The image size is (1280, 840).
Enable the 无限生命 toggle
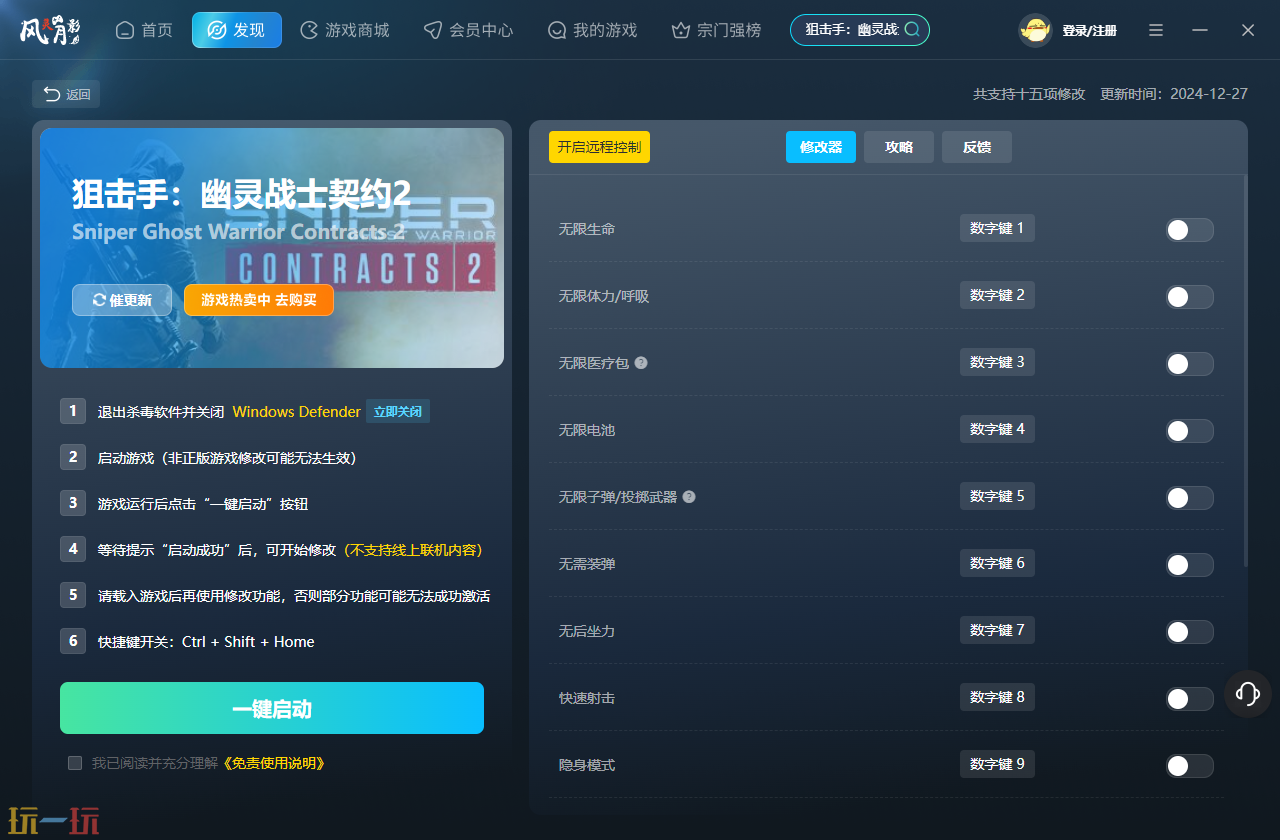coord(1189,230)
